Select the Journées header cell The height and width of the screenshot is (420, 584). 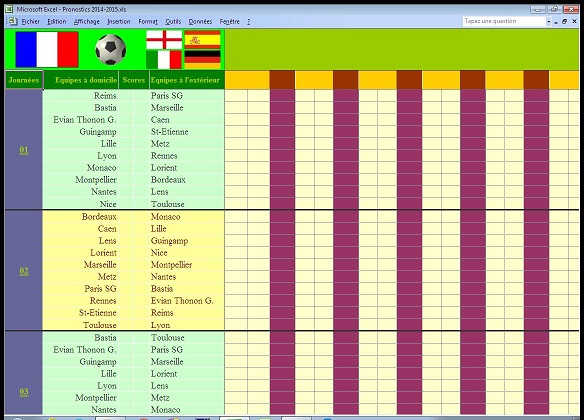(x=24, y=80)
